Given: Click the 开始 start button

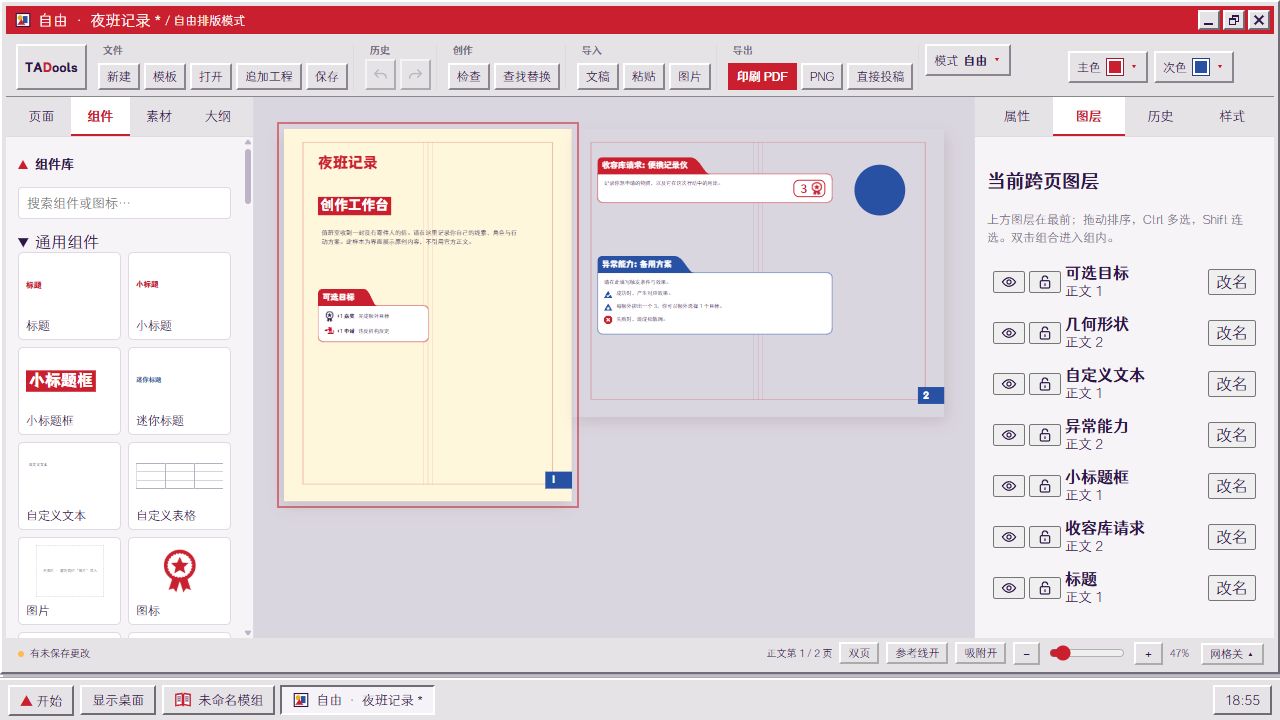Looking at the screenshot, I should click(41, 700).
